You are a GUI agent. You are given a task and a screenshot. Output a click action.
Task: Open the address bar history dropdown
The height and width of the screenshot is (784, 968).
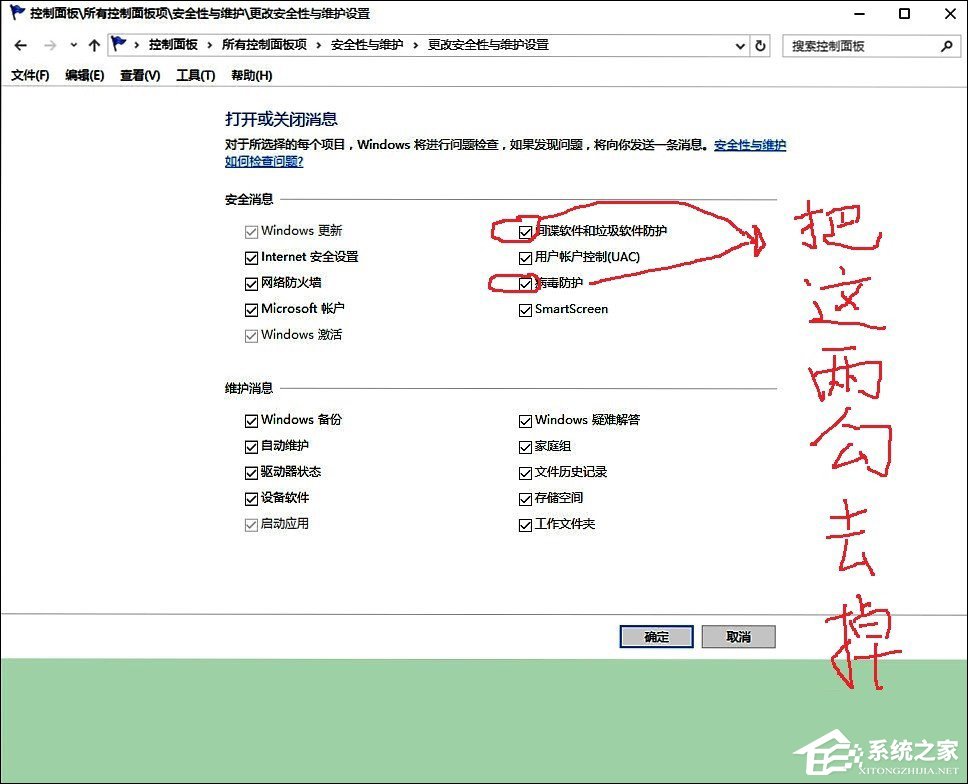click(x=740, y=45)
